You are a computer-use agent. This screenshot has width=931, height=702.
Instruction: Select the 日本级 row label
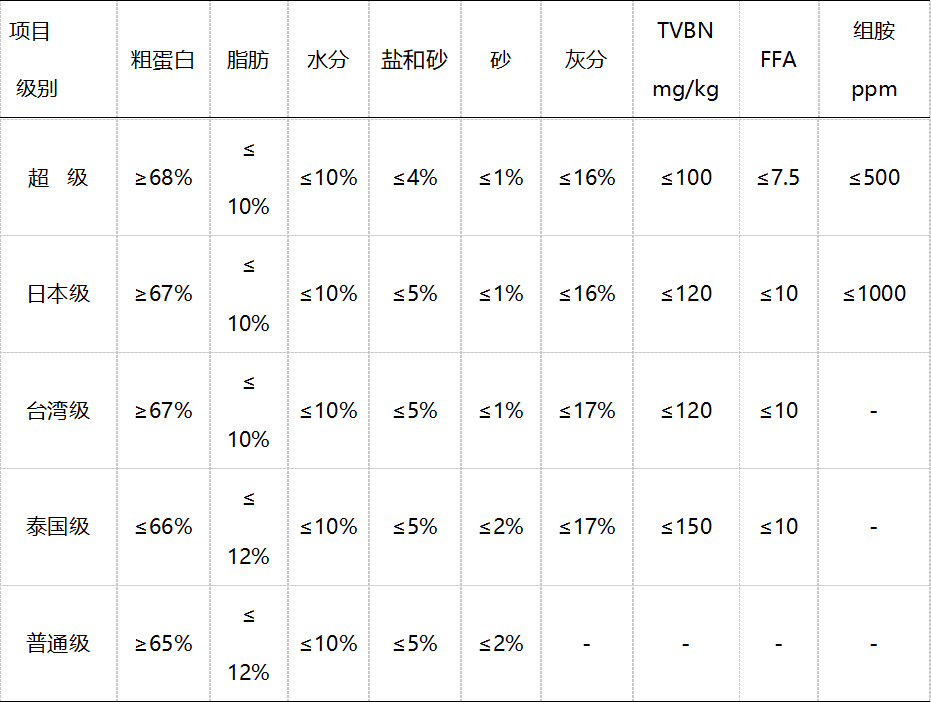(x=58, y=294)
